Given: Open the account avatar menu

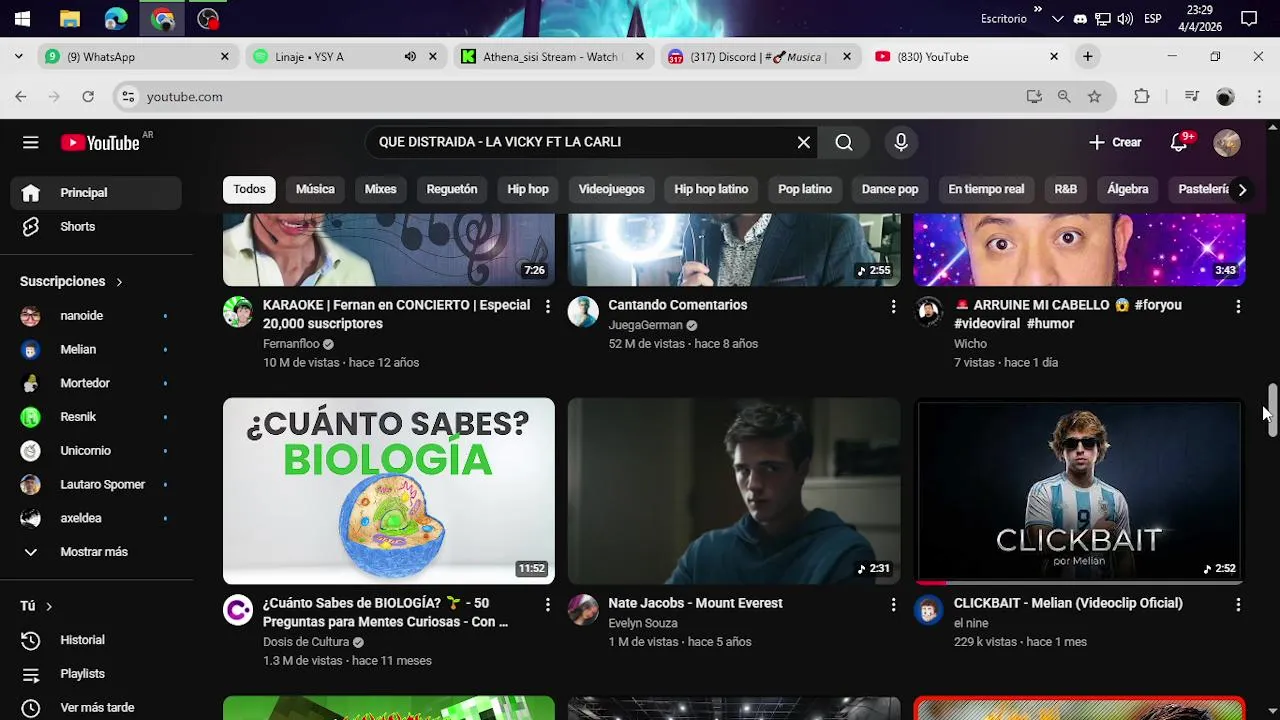Looking at the screenshot, I should pos(1227,142).
